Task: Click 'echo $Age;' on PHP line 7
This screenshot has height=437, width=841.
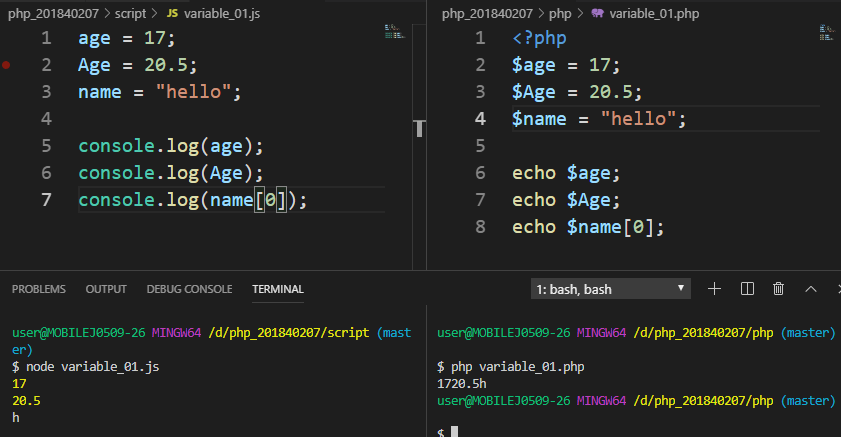Action: 566,199
